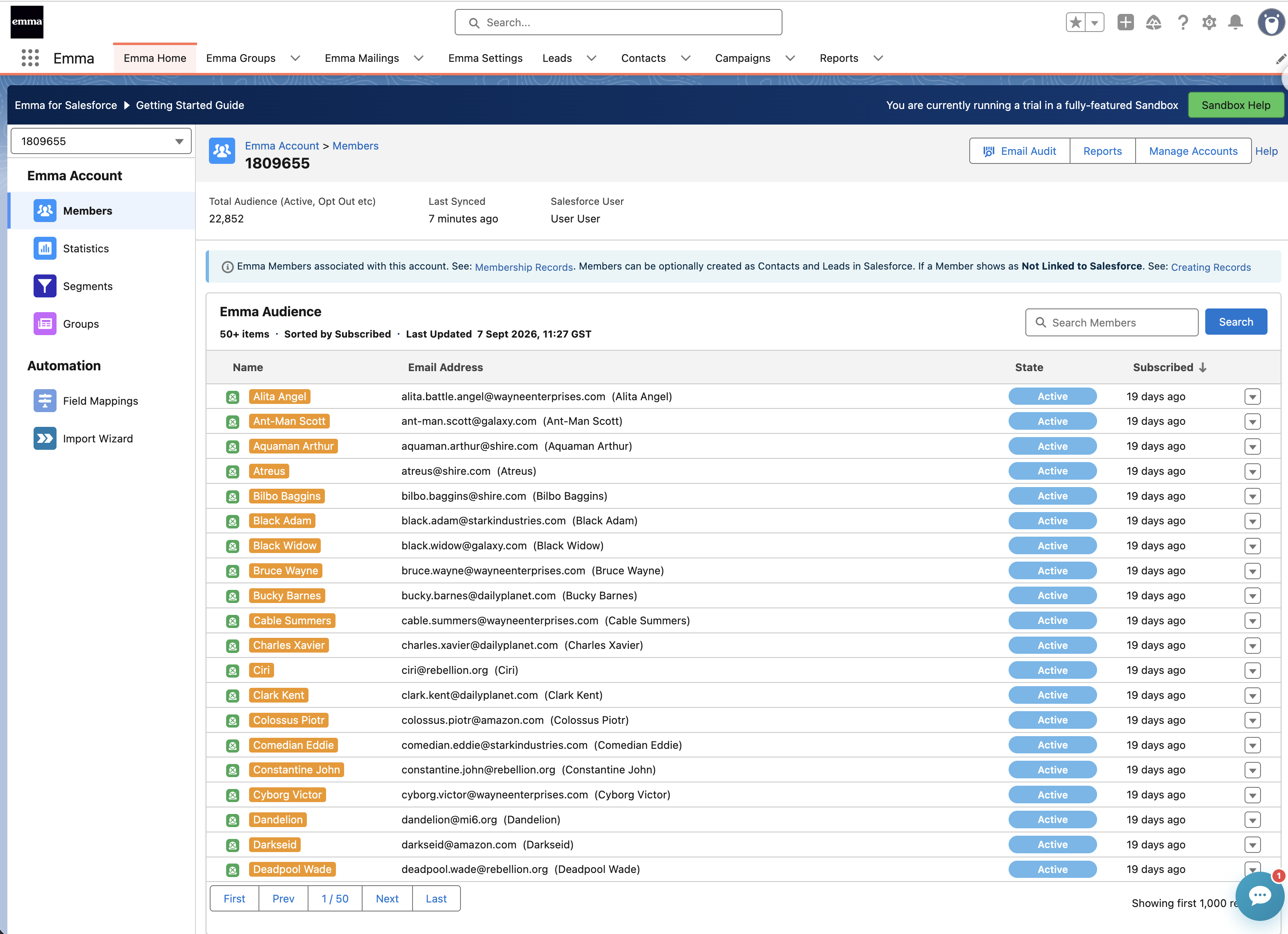Screen dimensions: 1288x934
Task: Open the user profile avatar
Action: pyautogui.click(x=1271, y=23)
